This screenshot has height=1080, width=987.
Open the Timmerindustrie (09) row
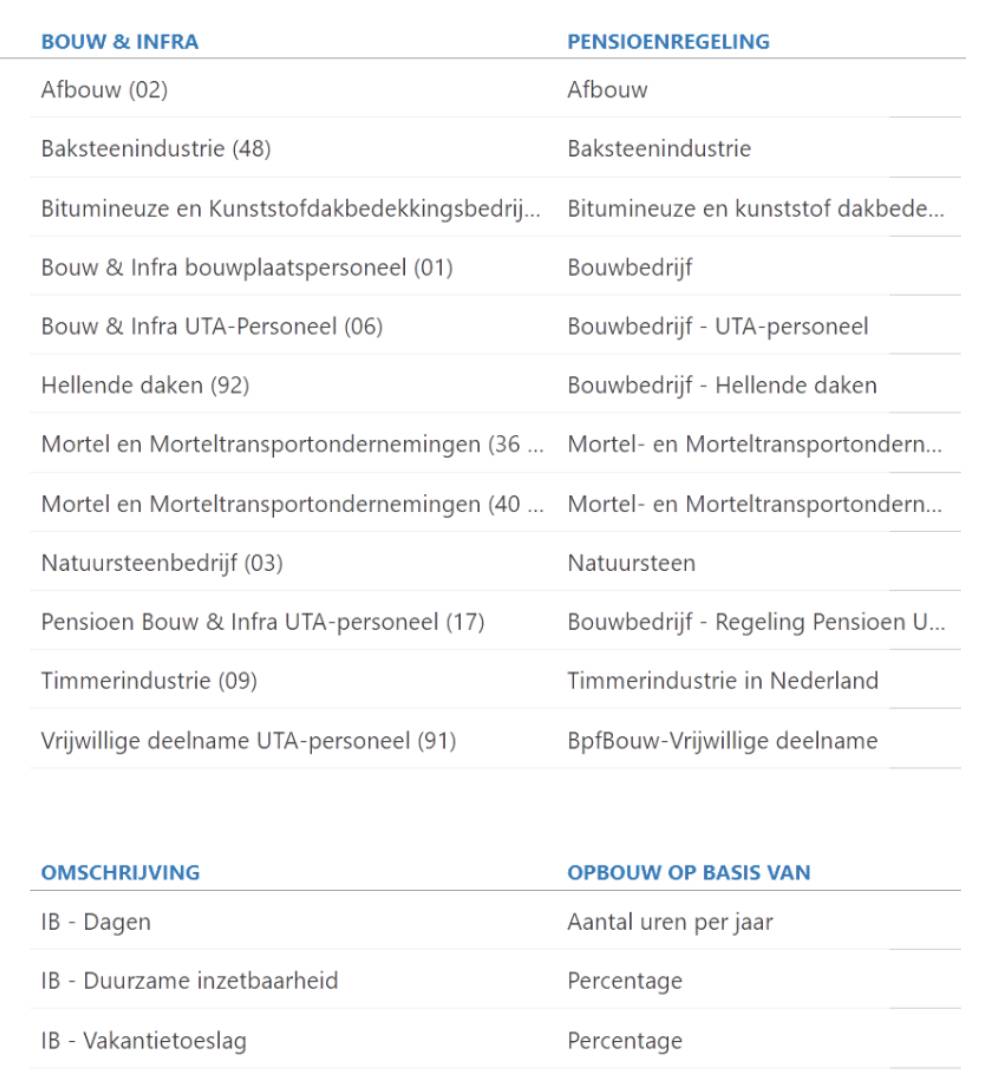148,681
